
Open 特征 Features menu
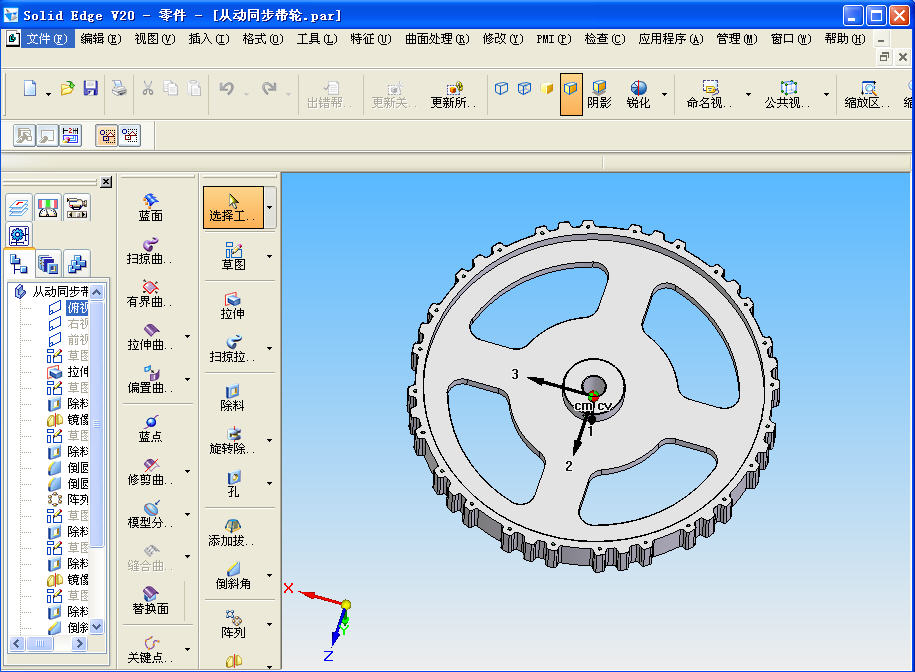(x=371, y=39)
